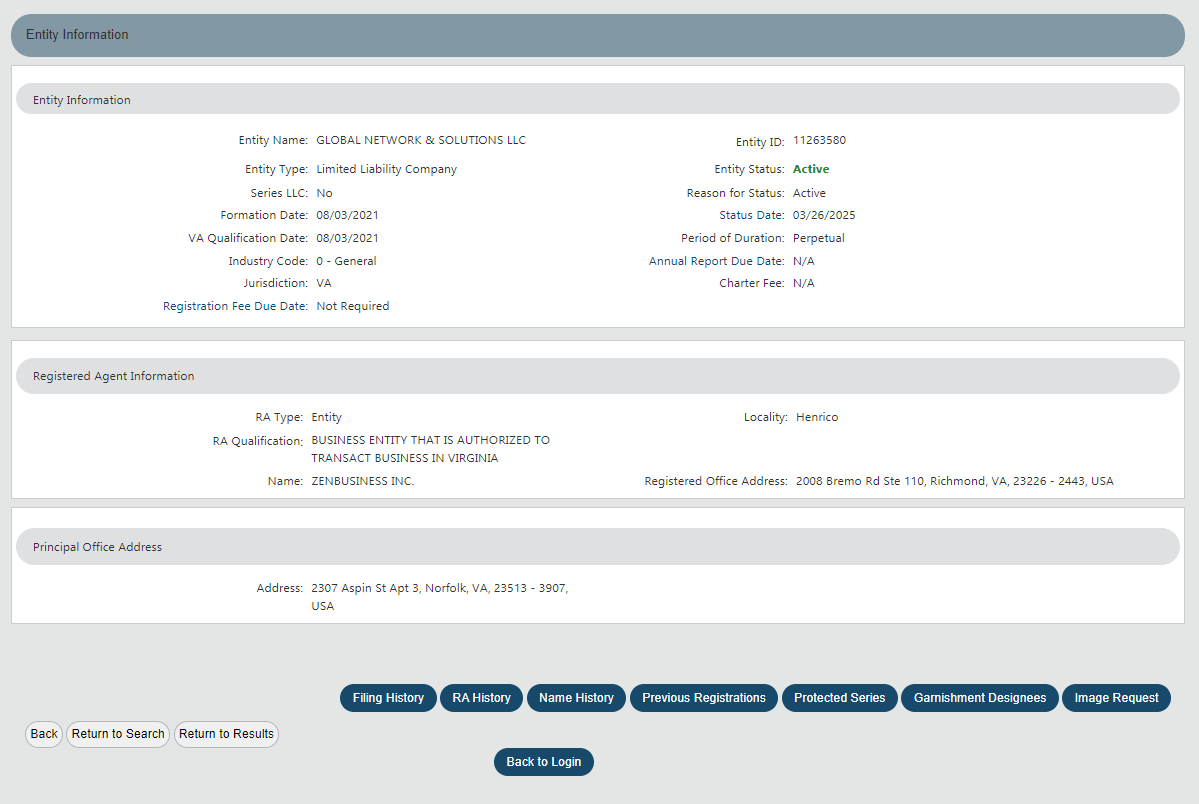
Task: Select the principal address on Aspin St
Action: [x=441, y=588]
